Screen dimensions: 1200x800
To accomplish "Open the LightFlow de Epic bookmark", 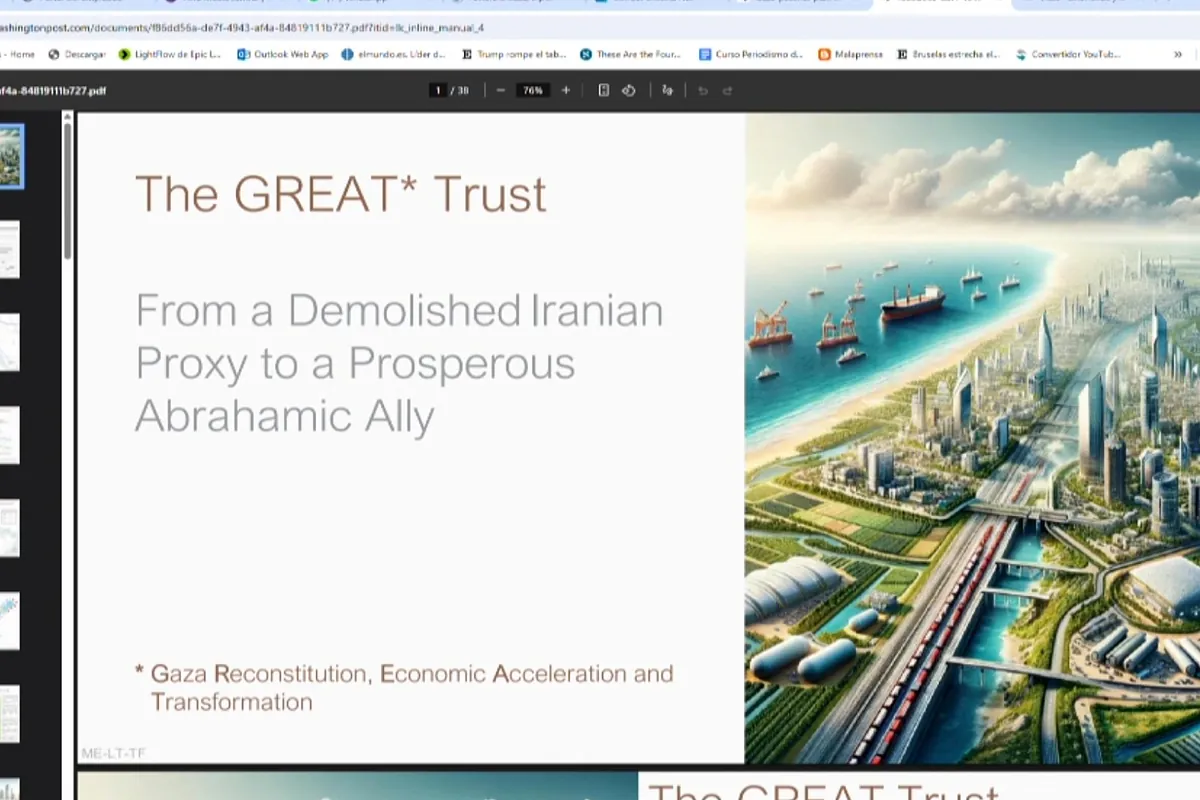I will (x=170, y=54).
